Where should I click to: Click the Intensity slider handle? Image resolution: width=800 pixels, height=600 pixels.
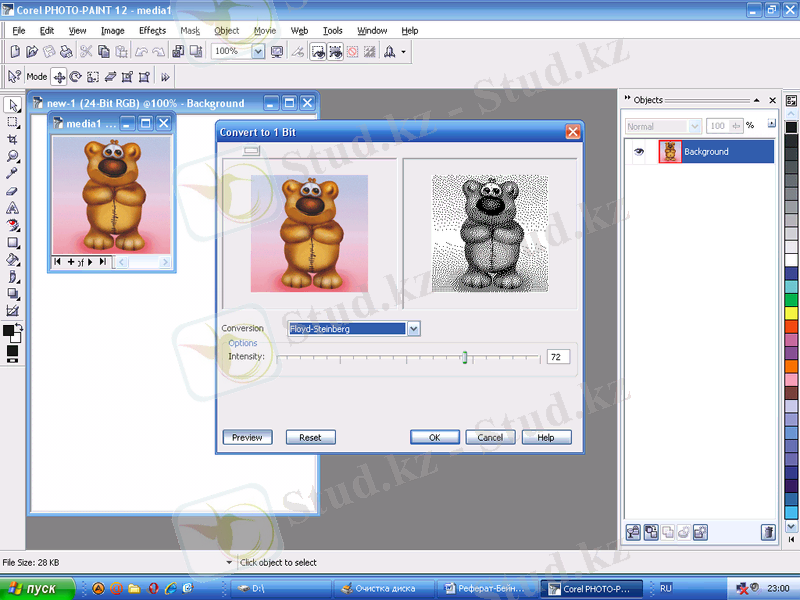465,357
